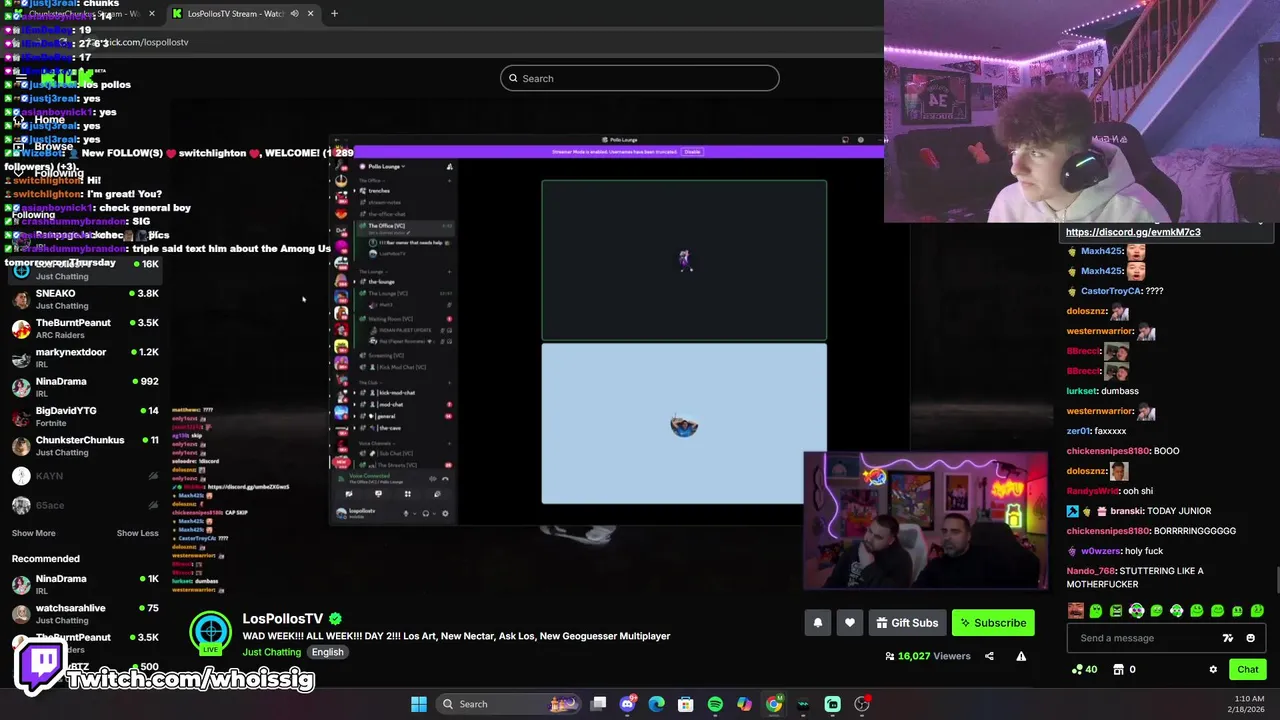
Task: Open OBS Studio from taskbar
Action: pos(862,704)
